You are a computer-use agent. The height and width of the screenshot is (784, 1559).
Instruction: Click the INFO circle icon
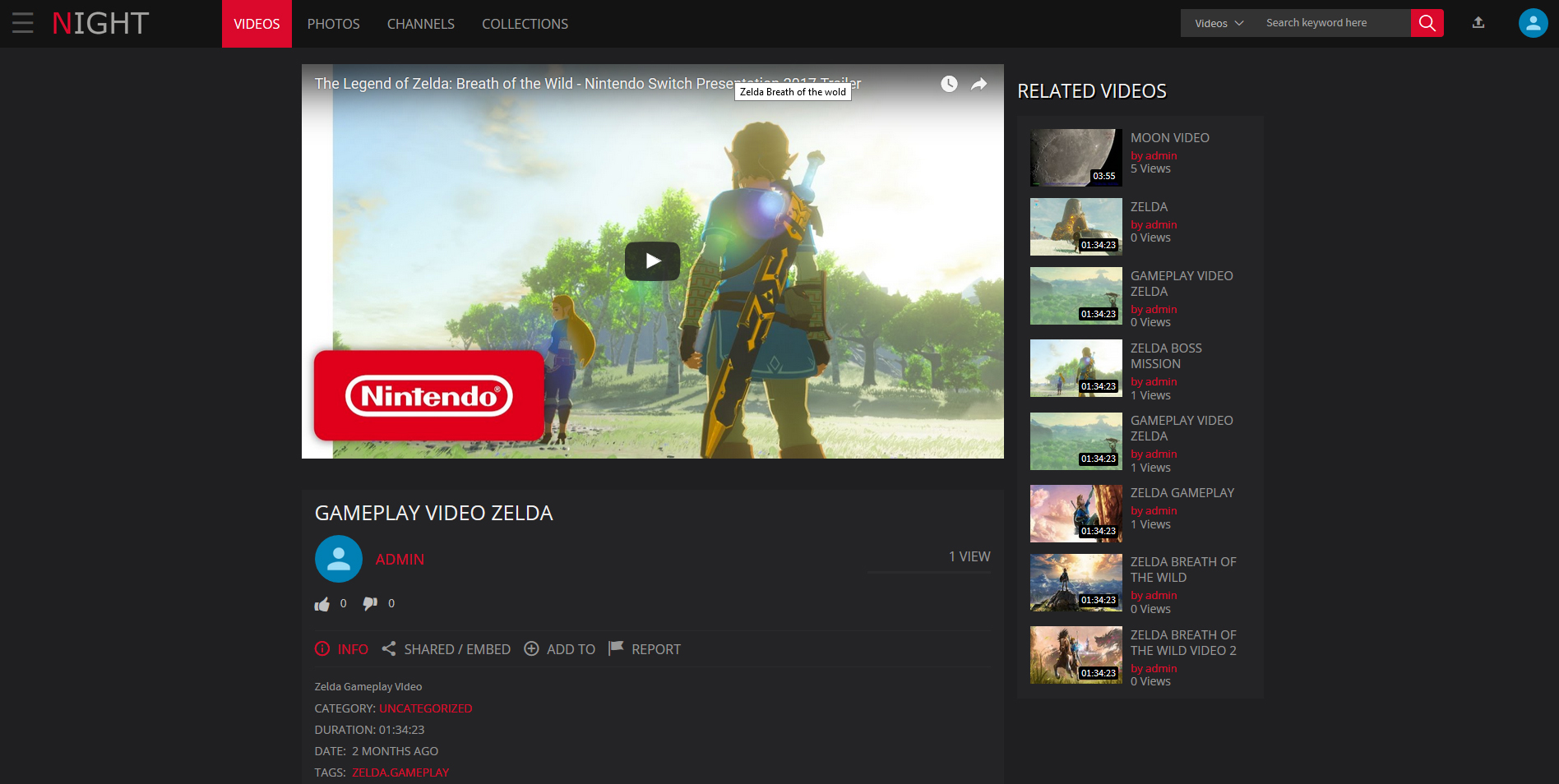pos(322,648)
